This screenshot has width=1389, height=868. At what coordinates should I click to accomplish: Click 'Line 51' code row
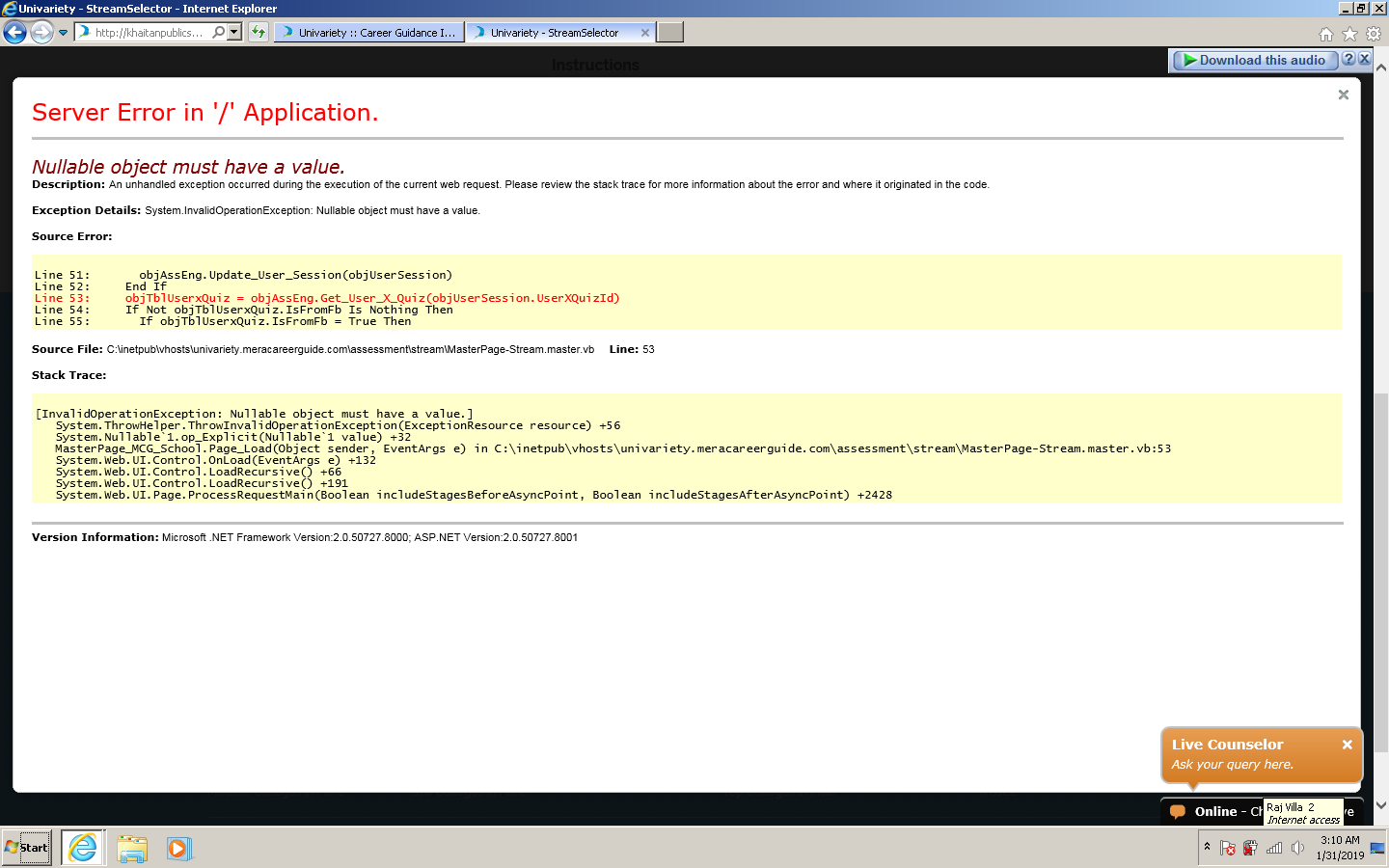pos(243,275)
